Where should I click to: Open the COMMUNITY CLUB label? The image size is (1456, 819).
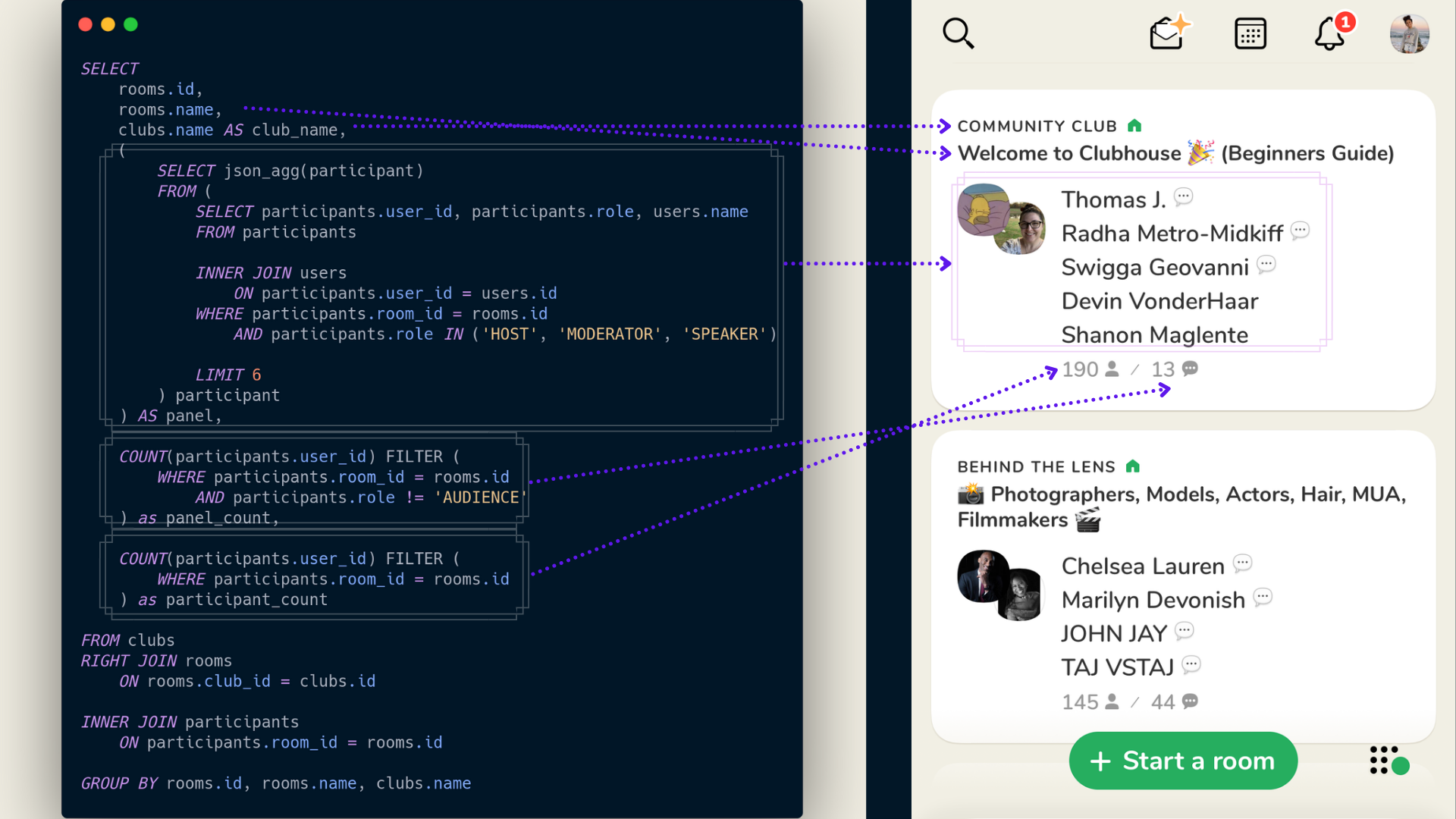(x=1037, y=126)
